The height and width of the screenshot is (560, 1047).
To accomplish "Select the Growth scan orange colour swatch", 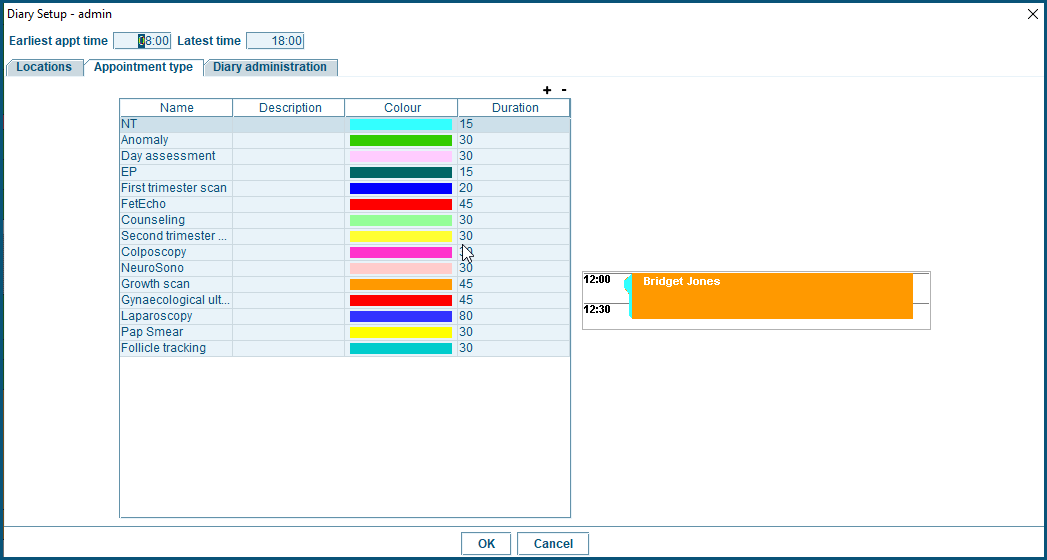I will pyautogui.click(x=400, y=285).
